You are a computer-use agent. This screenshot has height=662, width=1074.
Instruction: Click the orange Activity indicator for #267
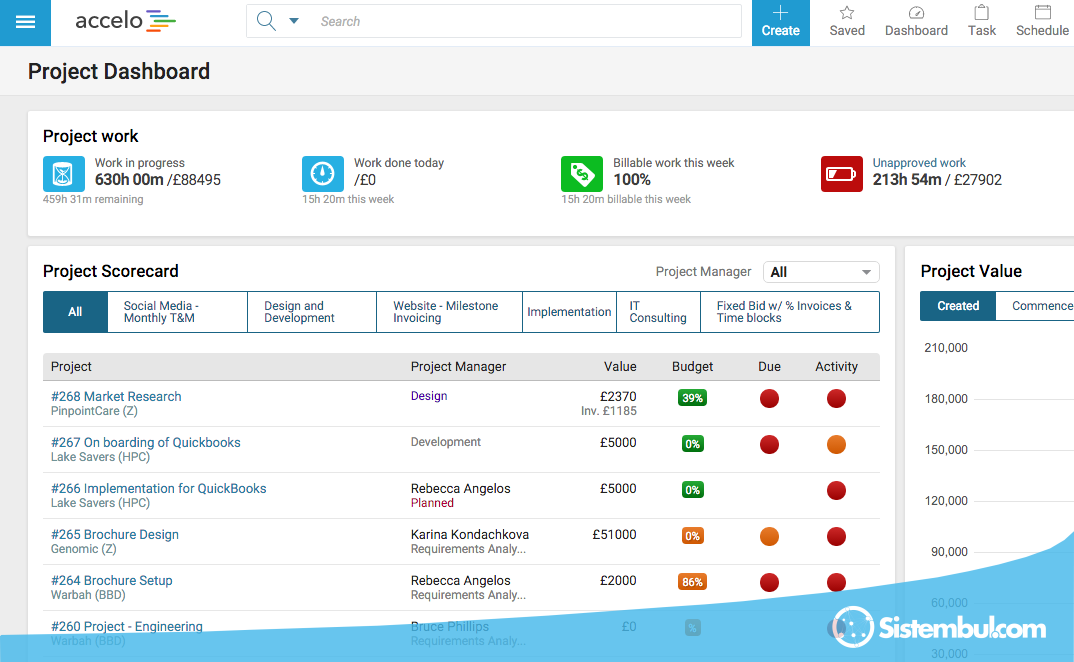pos(836,445)
